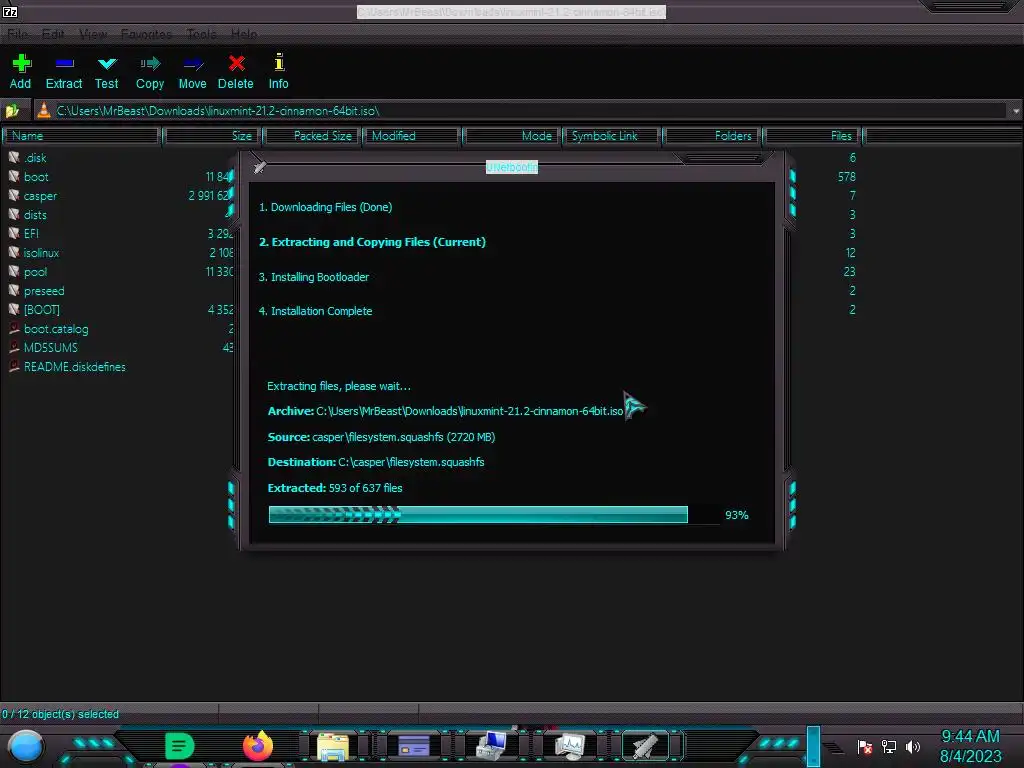Select the [BOOT] folder row
The width and height of the screenshot is (1024, 768).
coord(34,309)
